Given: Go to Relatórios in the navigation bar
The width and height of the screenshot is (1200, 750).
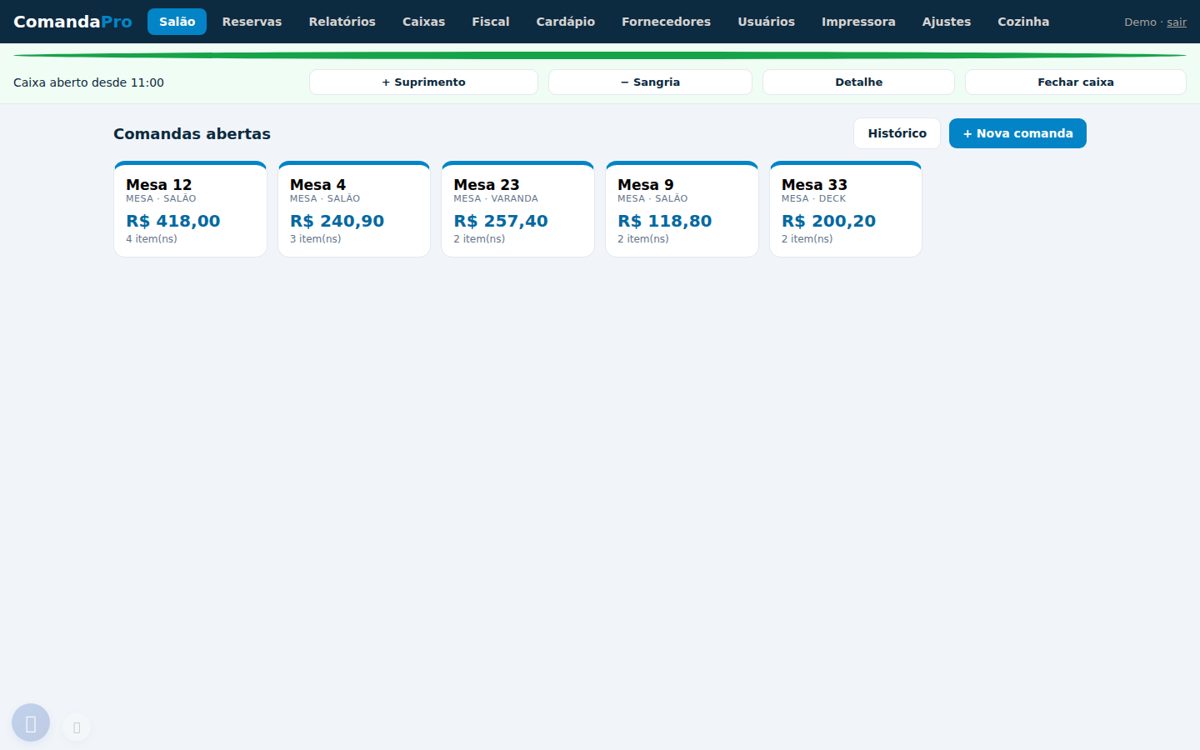Looking at the screenshot, I should 342,22.
